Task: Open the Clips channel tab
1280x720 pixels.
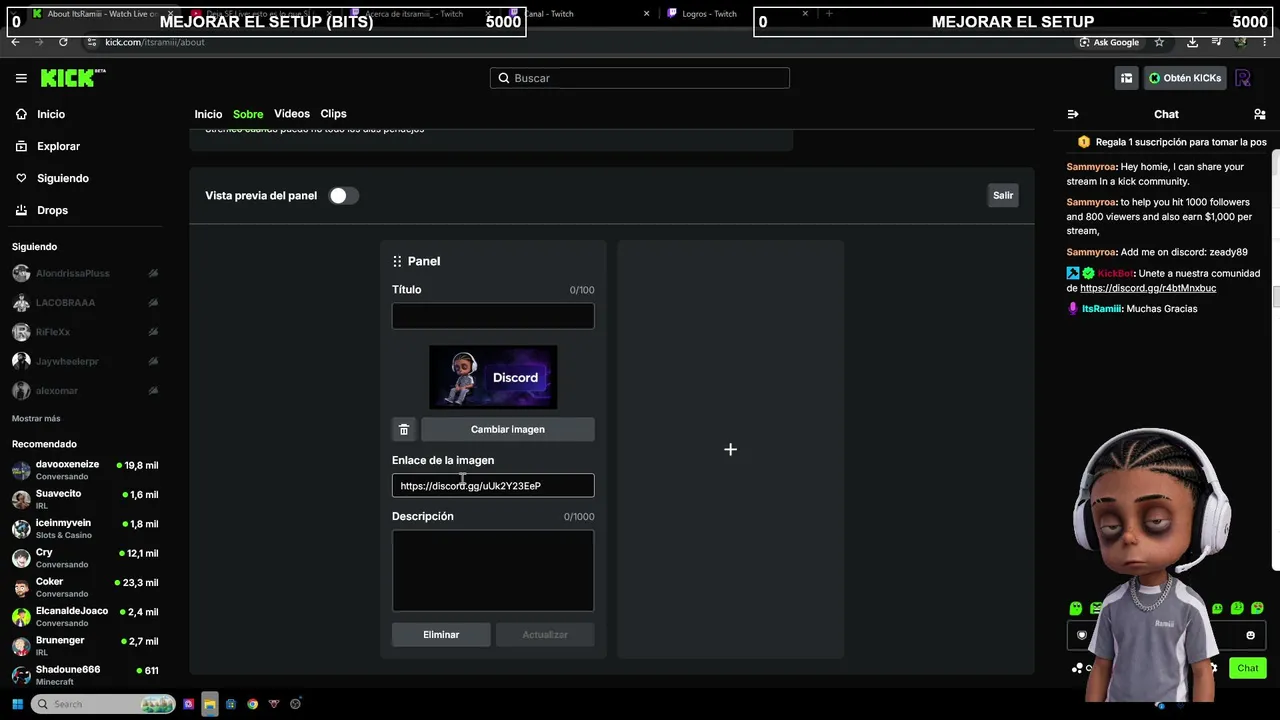Action: coord(333,114)
